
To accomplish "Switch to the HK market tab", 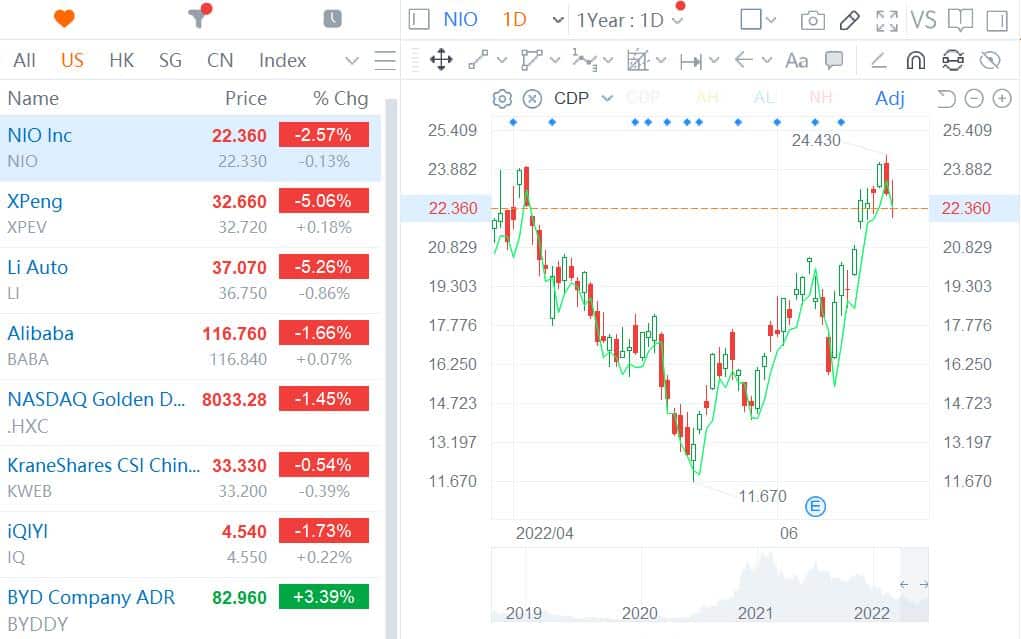I will tap(121, 61).
